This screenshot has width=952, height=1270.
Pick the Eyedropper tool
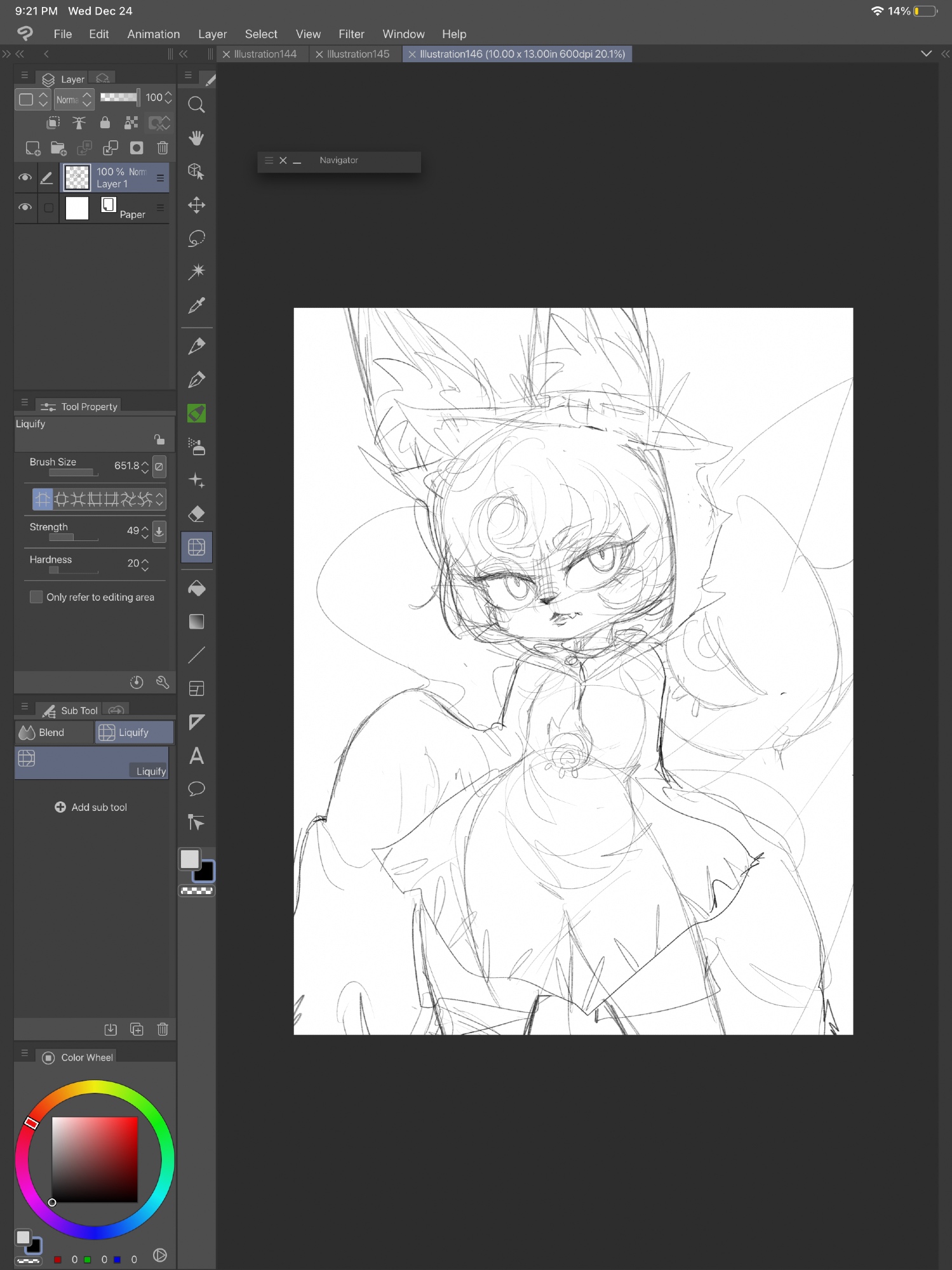point(196,306)
